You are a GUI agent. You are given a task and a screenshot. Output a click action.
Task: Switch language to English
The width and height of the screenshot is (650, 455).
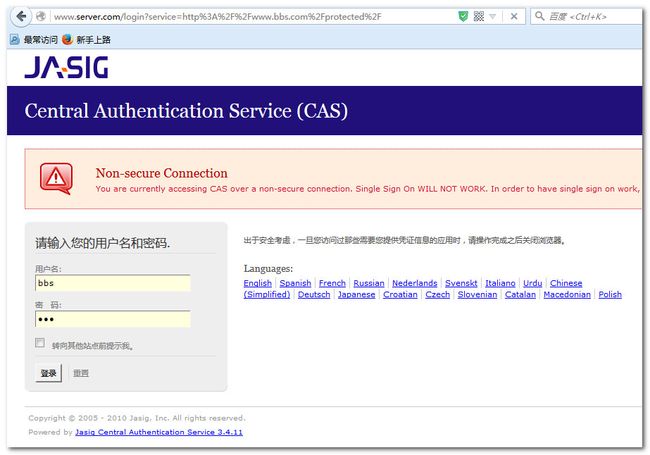click(257, 283)
